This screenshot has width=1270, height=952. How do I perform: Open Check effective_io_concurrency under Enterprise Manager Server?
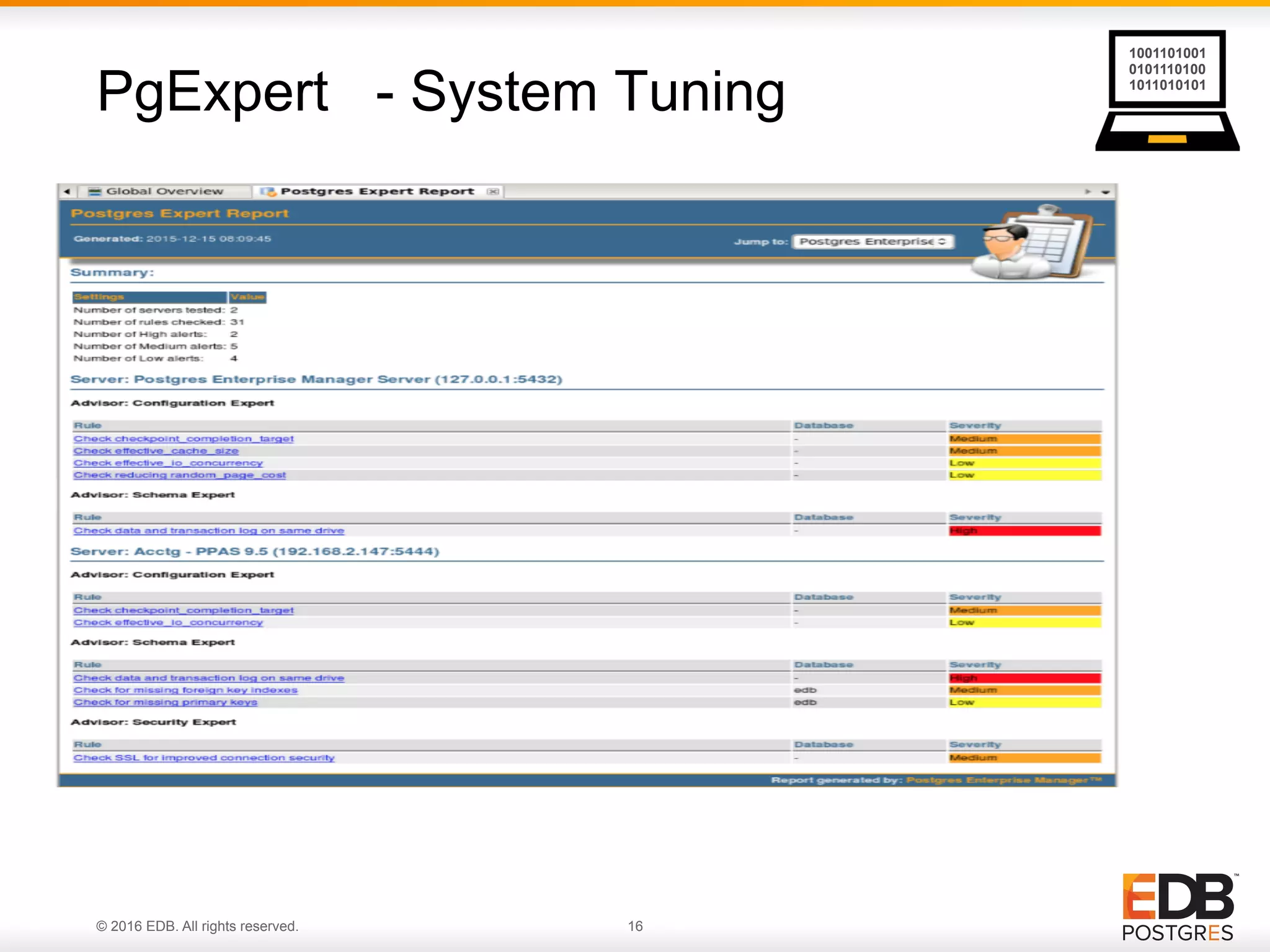(x=168, y=463)
